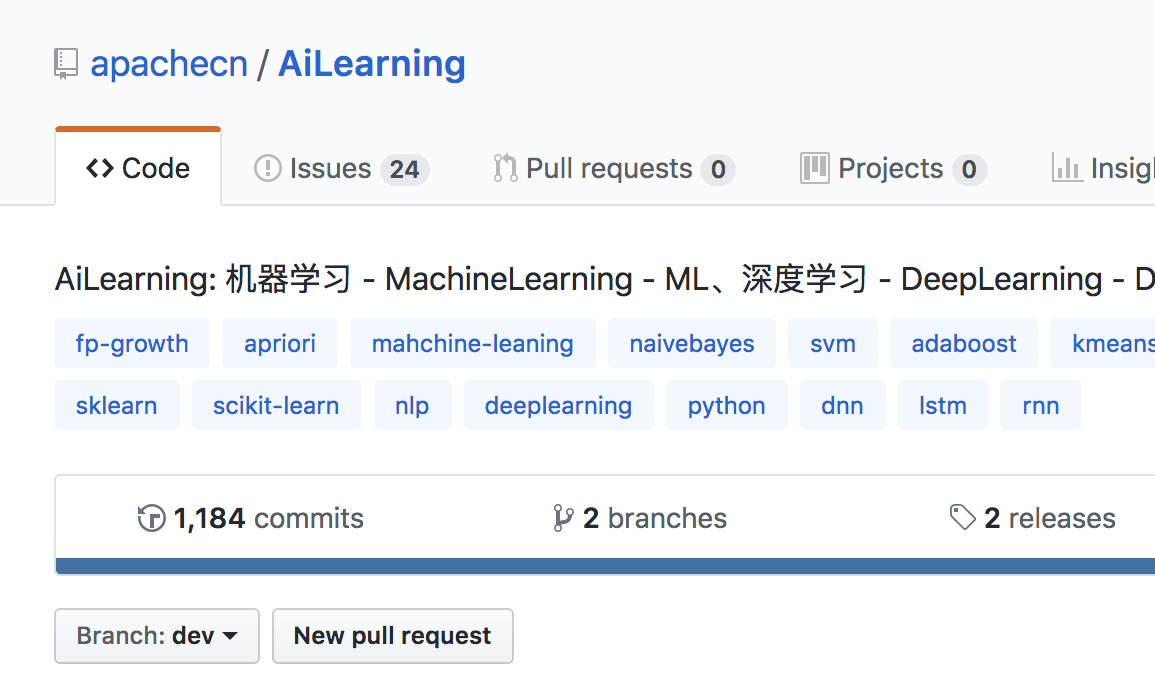Image resolution: width=1155 pixels, height=674 pixels.
Task: Click the Projects board icon
Action: 815,168
